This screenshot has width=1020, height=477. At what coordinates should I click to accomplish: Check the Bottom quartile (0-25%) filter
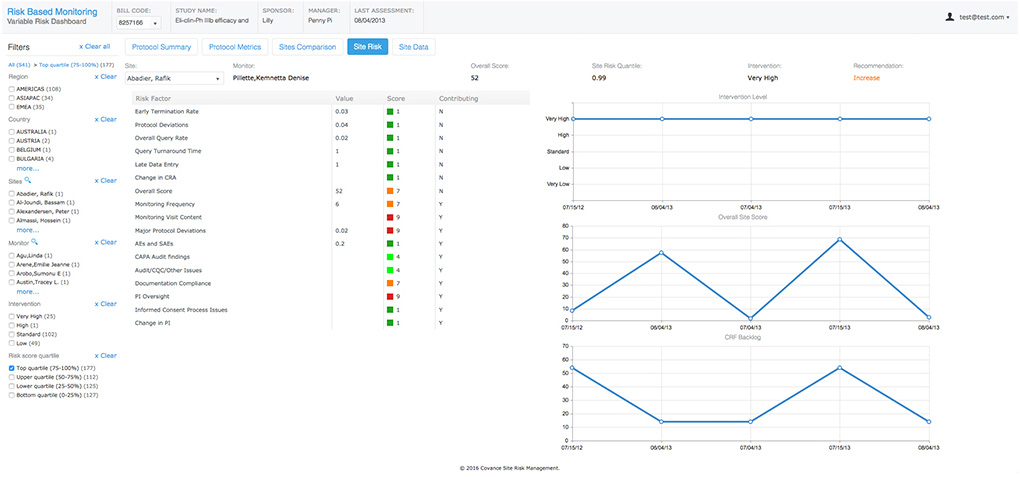point(11,395)
